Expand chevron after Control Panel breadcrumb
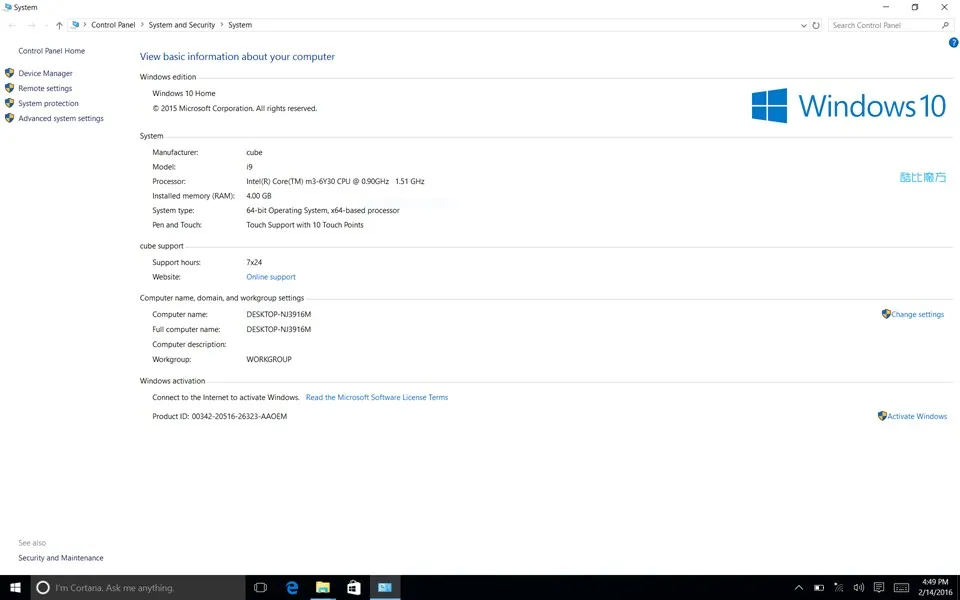 tap(142, 25)
